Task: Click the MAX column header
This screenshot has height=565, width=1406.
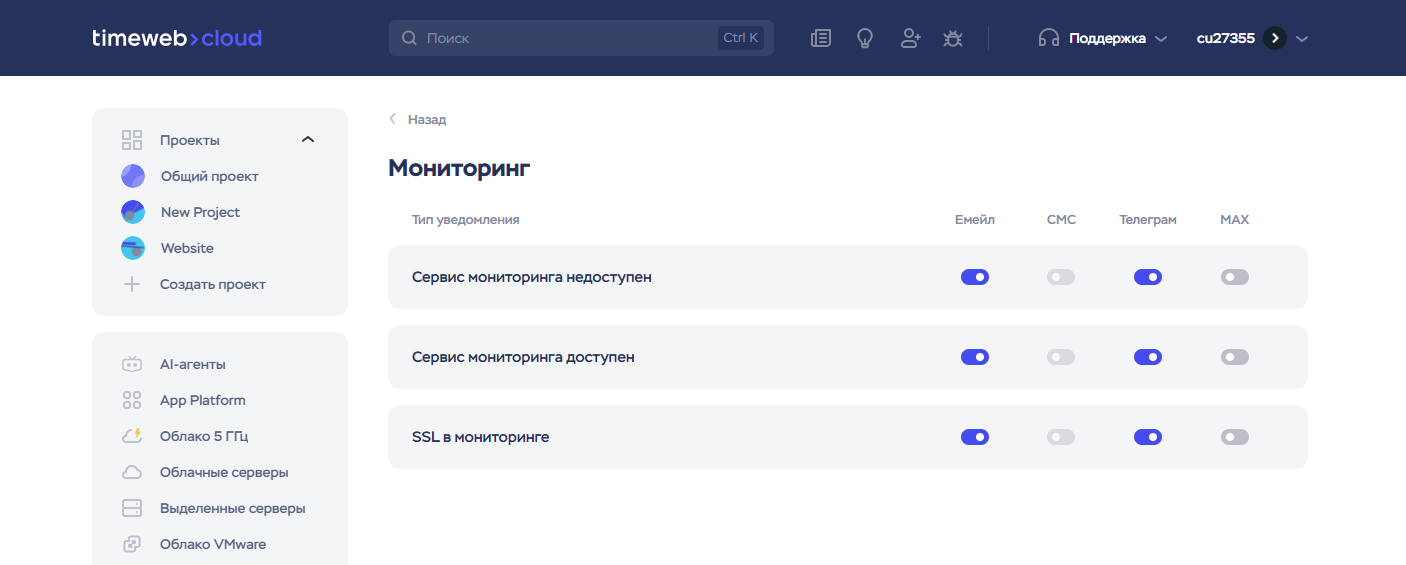Action: click(x=1235, y=219)
